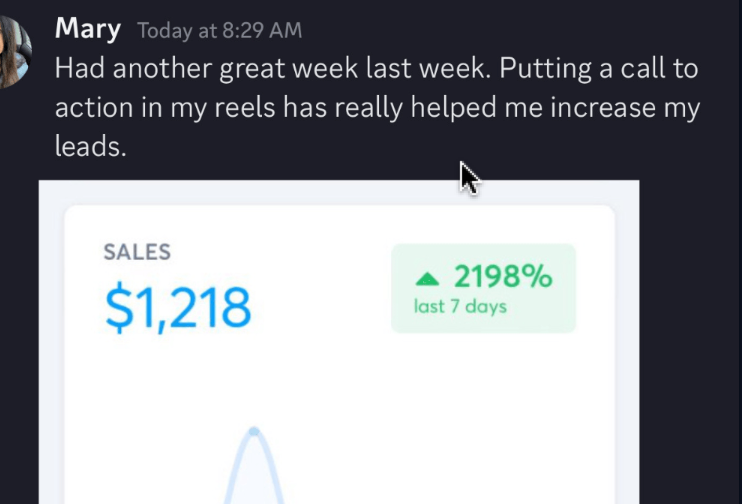742x504 pixels.
Task: Select the last 7 days label
Action: click(x=460, y=307)
